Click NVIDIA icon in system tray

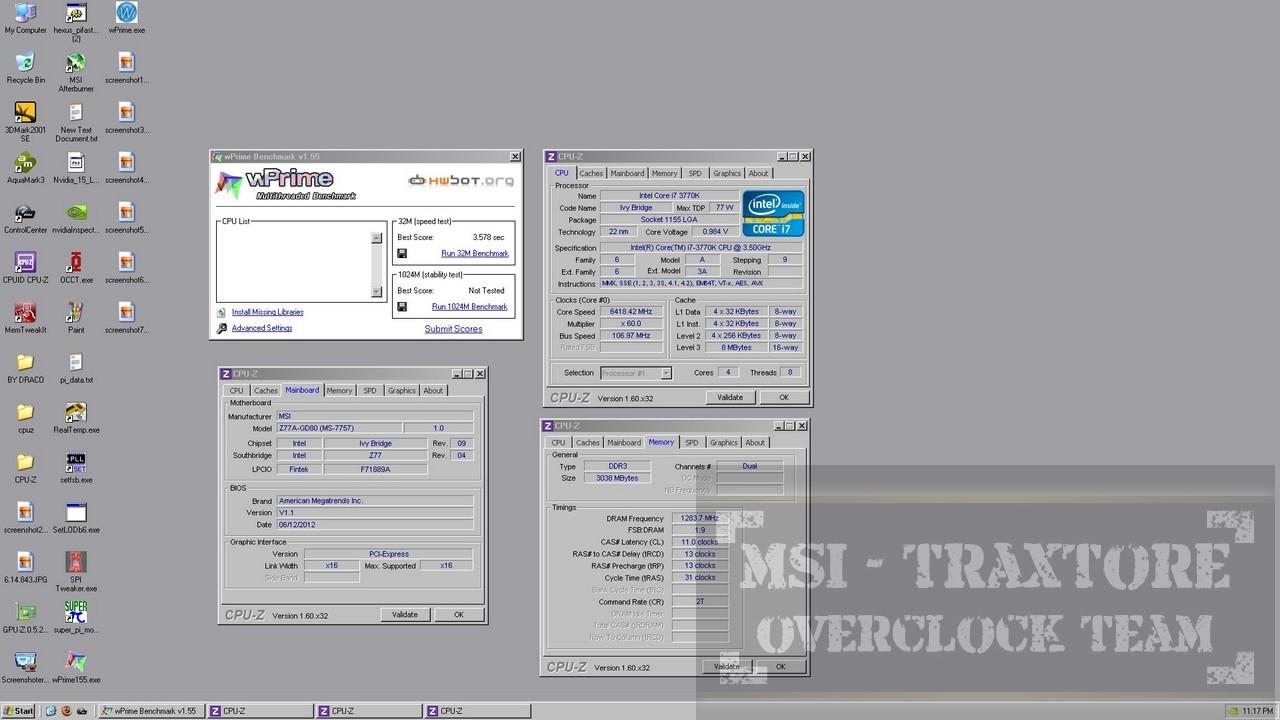1232,711
